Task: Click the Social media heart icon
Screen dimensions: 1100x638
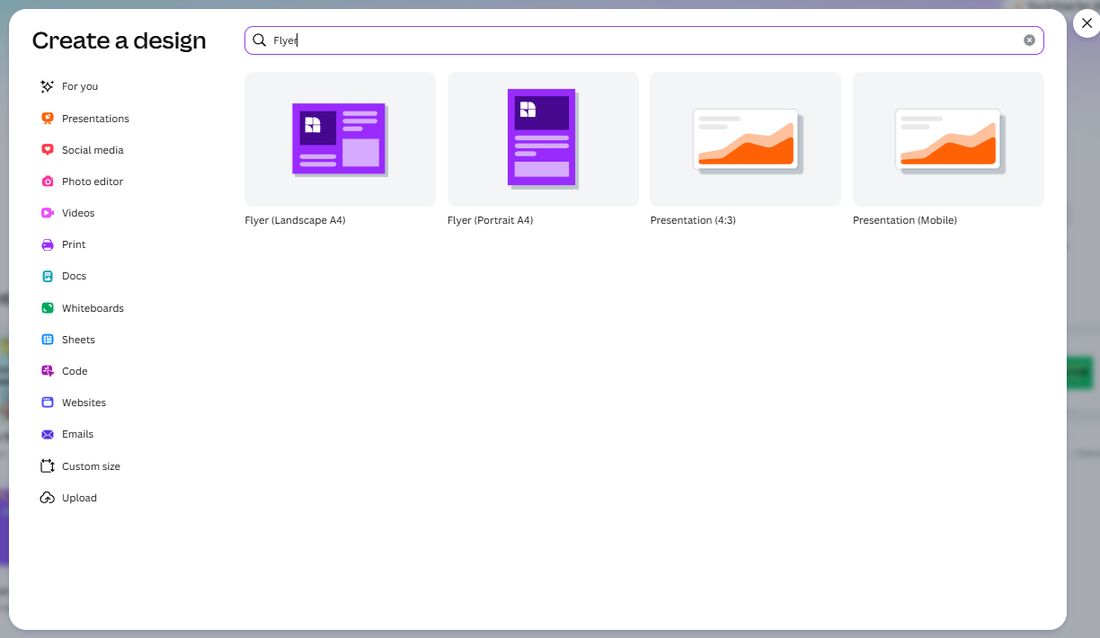Action: (47, 149)
